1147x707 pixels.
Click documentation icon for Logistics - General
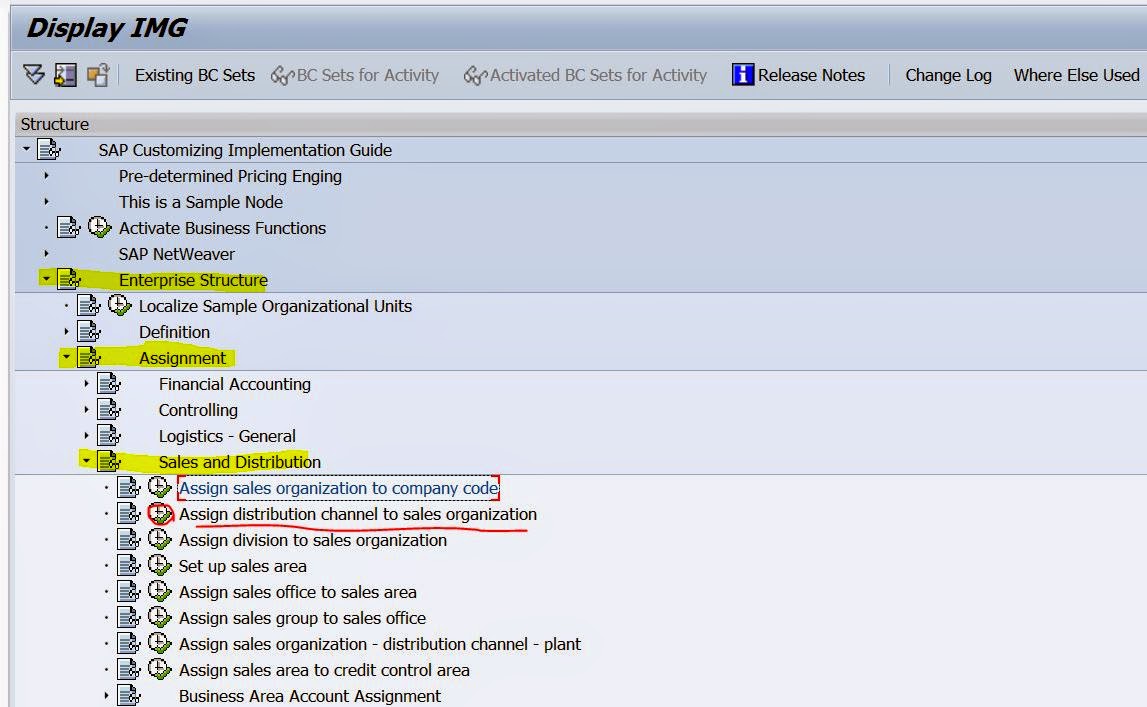coord(109,436)
